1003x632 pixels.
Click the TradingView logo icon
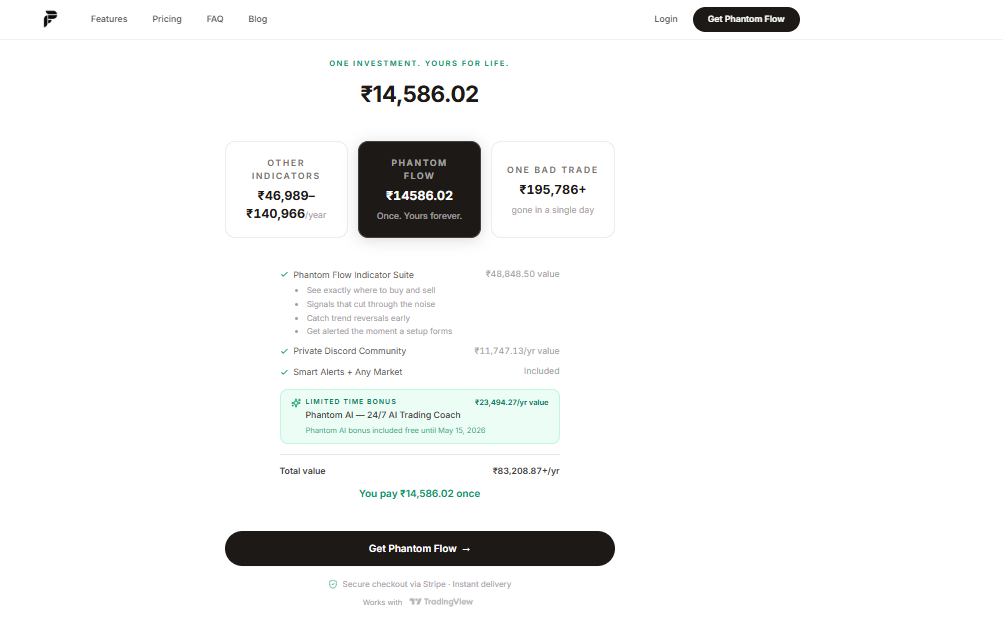click(416, 601)
